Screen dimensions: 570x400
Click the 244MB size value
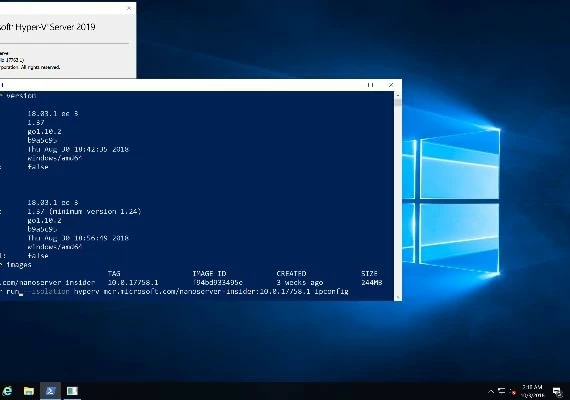[372, 283]
